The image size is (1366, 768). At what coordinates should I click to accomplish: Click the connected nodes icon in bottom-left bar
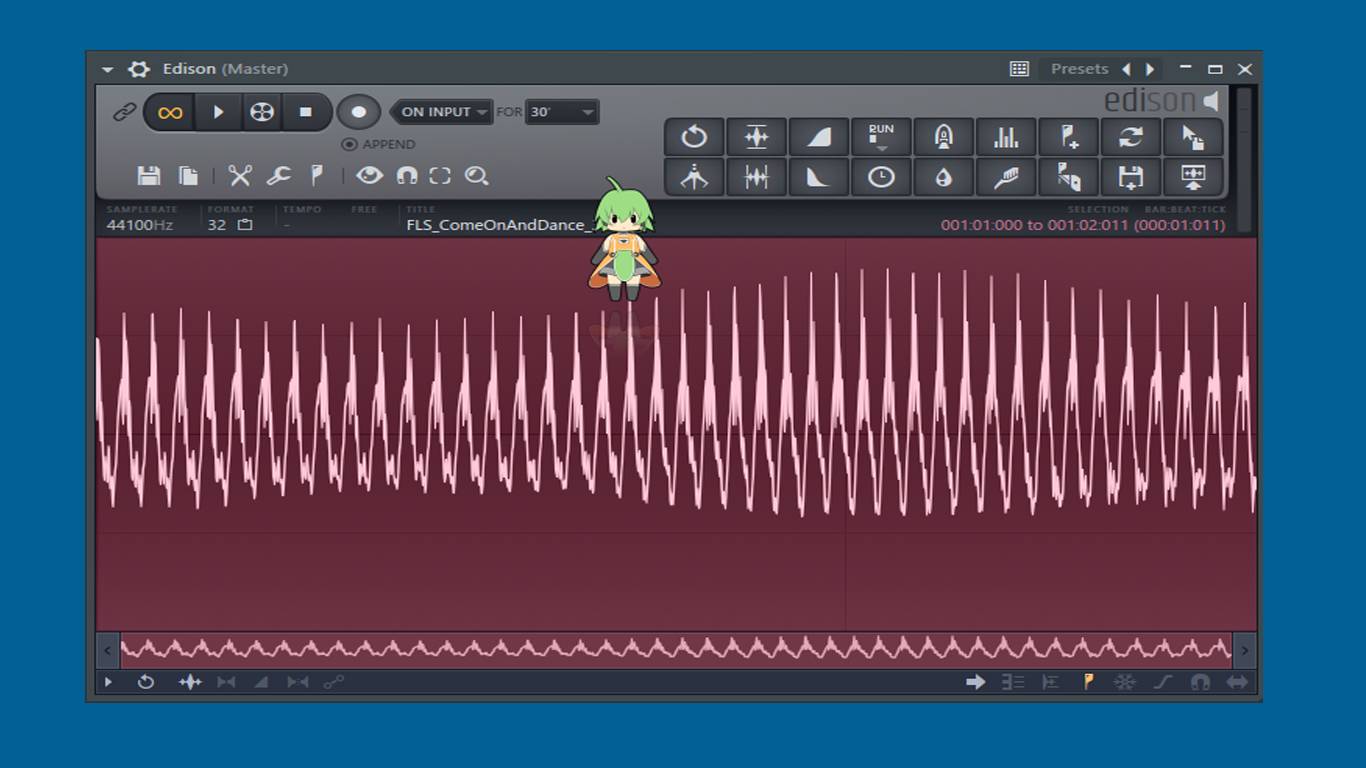(333, 682)
